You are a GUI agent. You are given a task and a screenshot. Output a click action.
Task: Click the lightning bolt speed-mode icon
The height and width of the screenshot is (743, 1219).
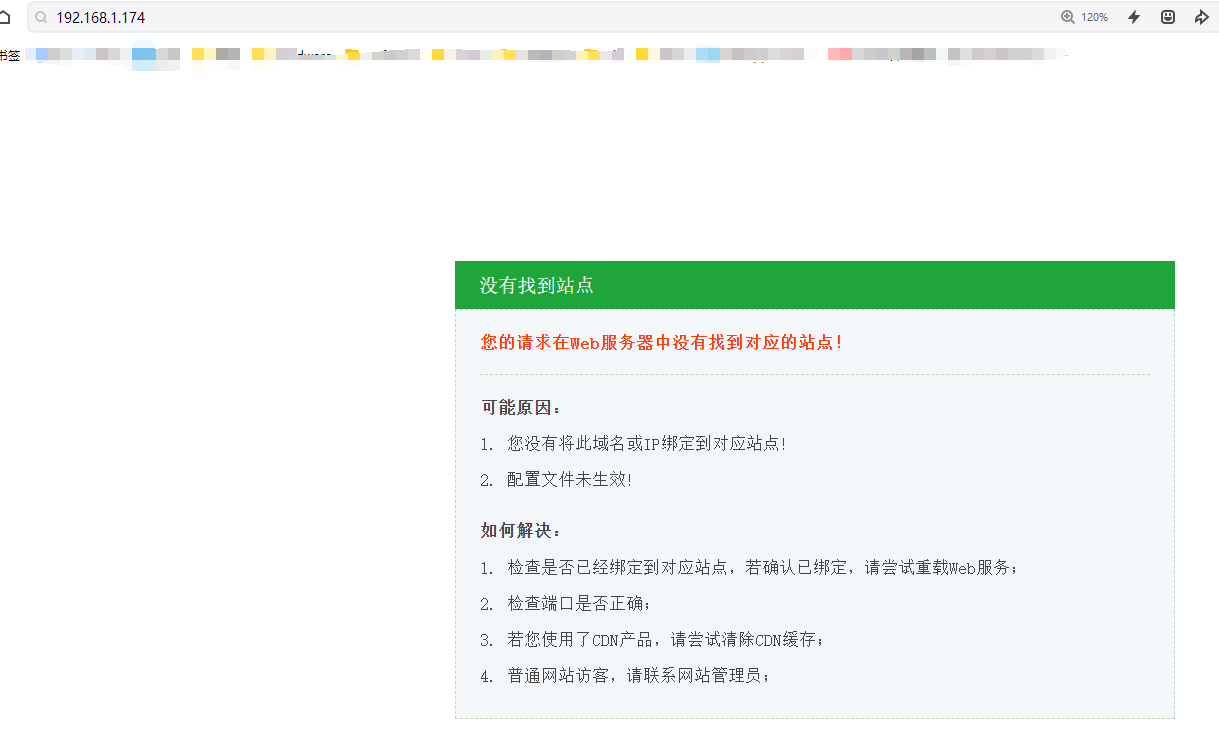[x=1134, y=17]
